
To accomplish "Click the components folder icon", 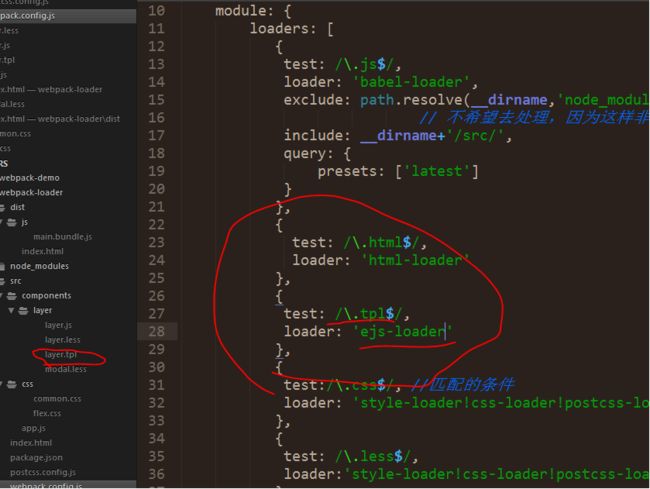I will (x=12, y=296).
